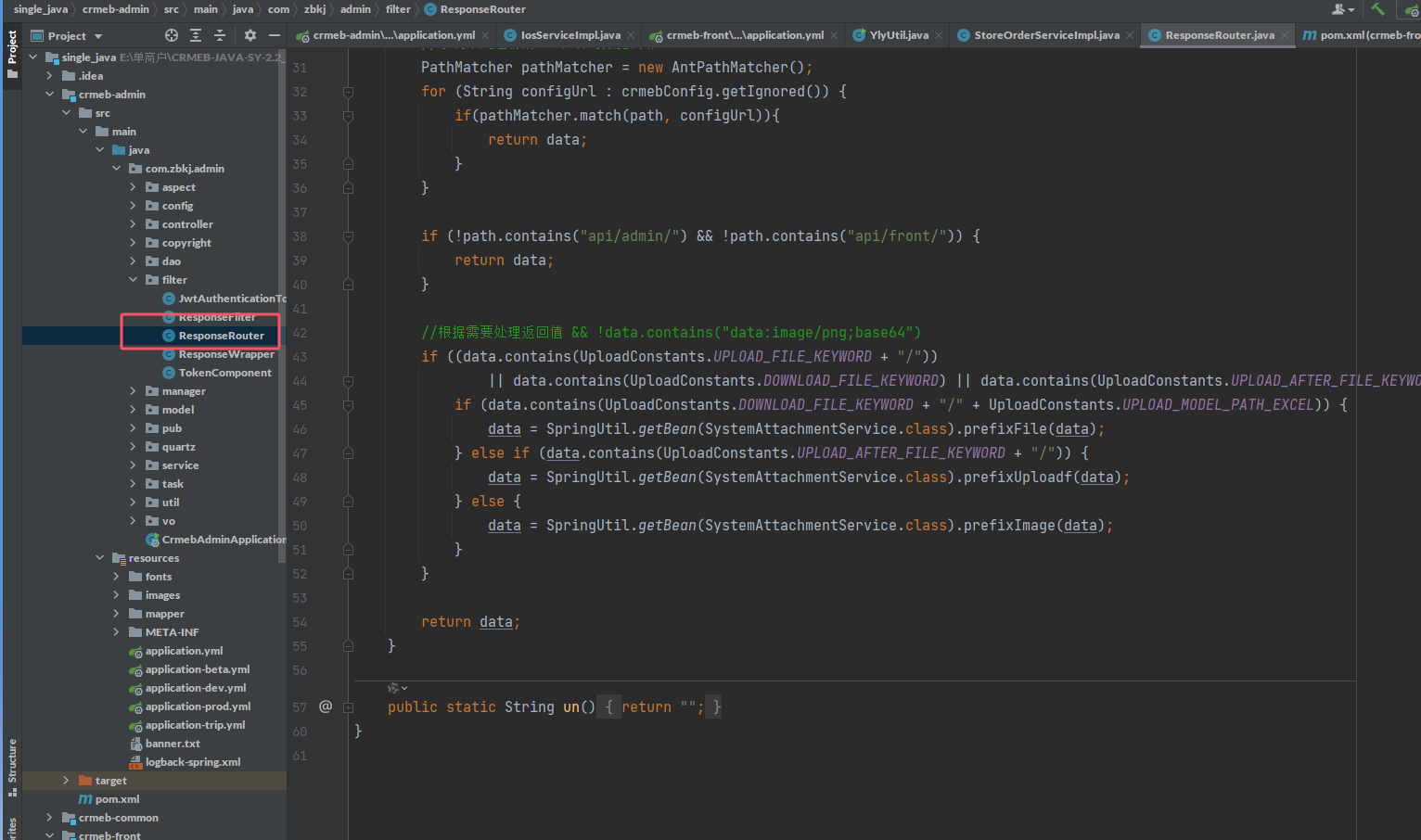Open the Structure side tab
The width and height of the screenshot is (1421, 840).
pyautogui.click(x=12, y=768)
